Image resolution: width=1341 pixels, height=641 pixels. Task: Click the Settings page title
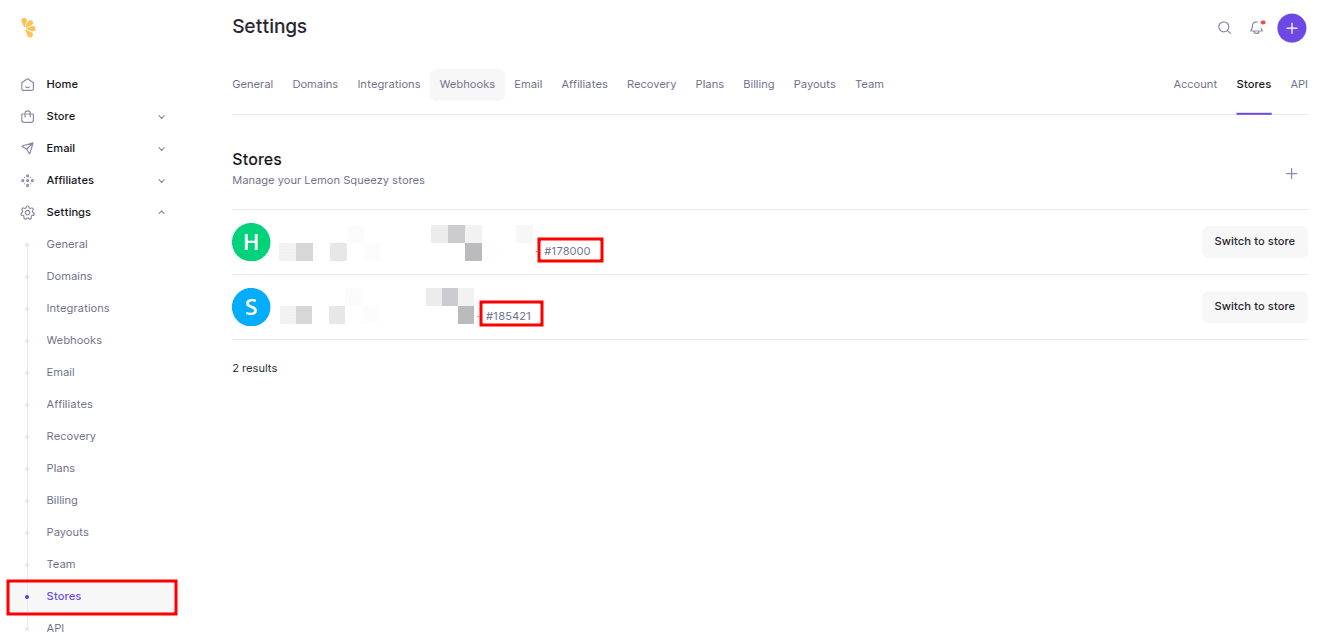270,27
